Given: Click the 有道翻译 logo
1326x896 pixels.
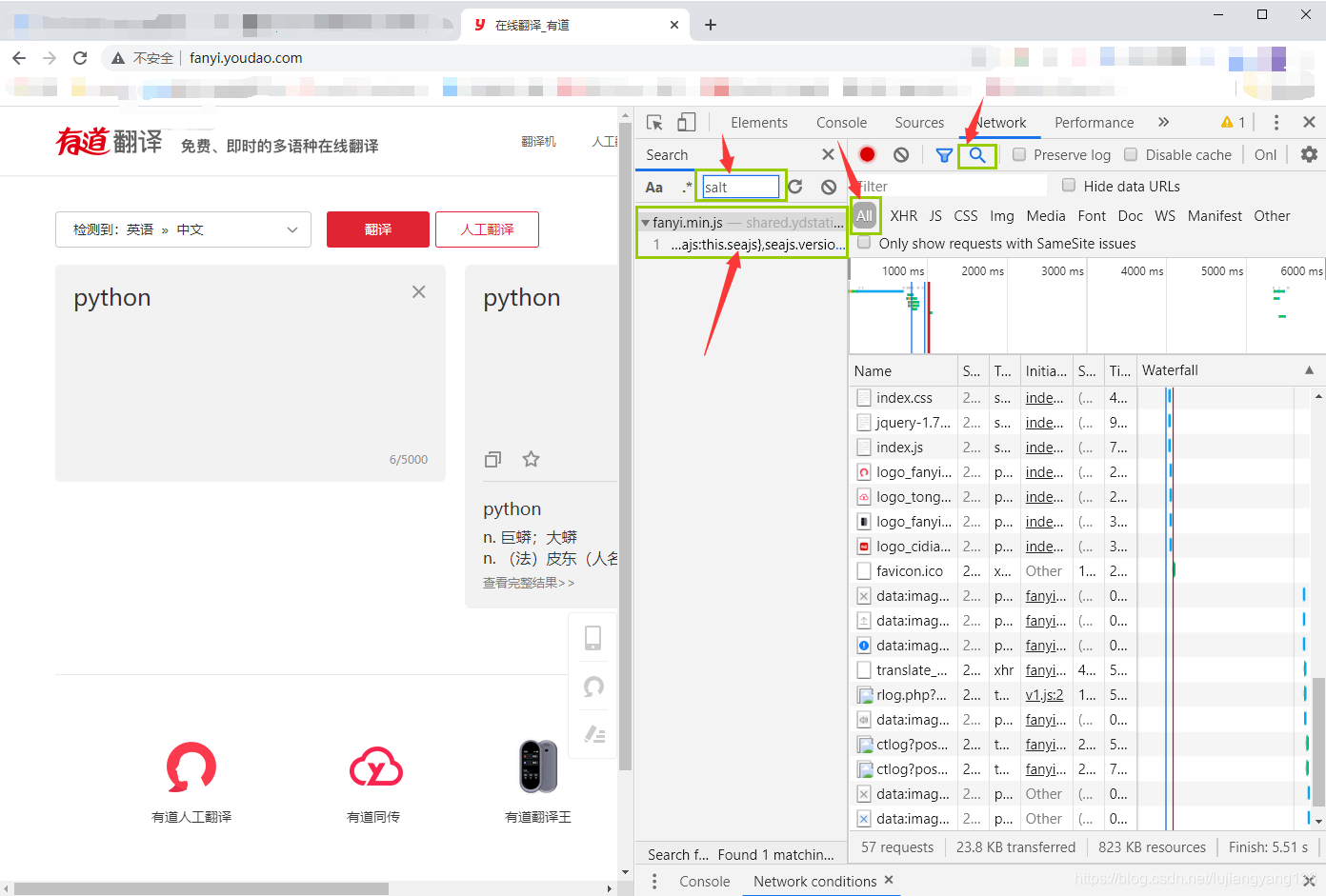Looking at the screenshot, I should coord(110,142).
